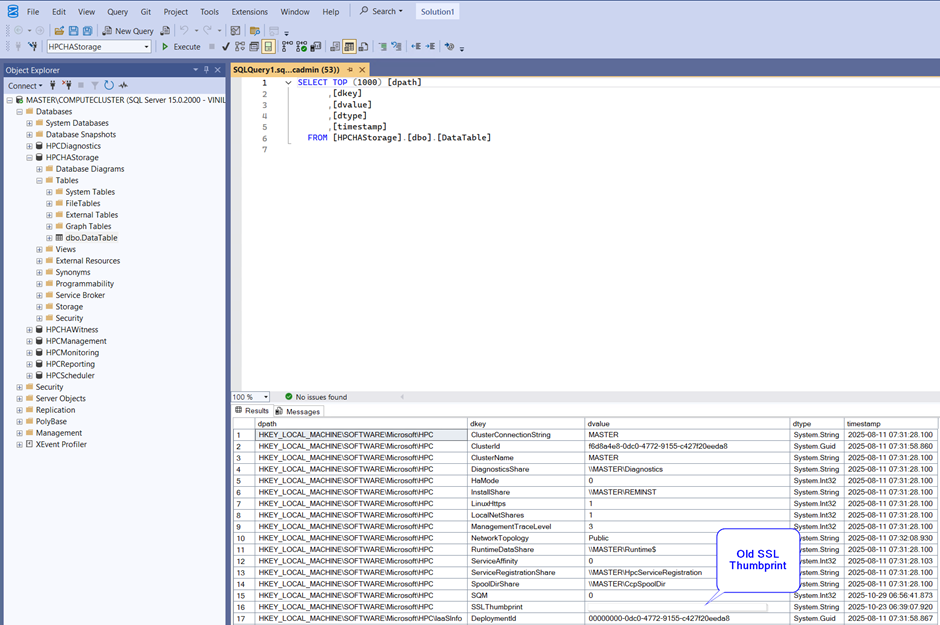940x625 pixels.
Task: Switch to the Messages tab
Action: pyautogui.click(x=302, y=411)
